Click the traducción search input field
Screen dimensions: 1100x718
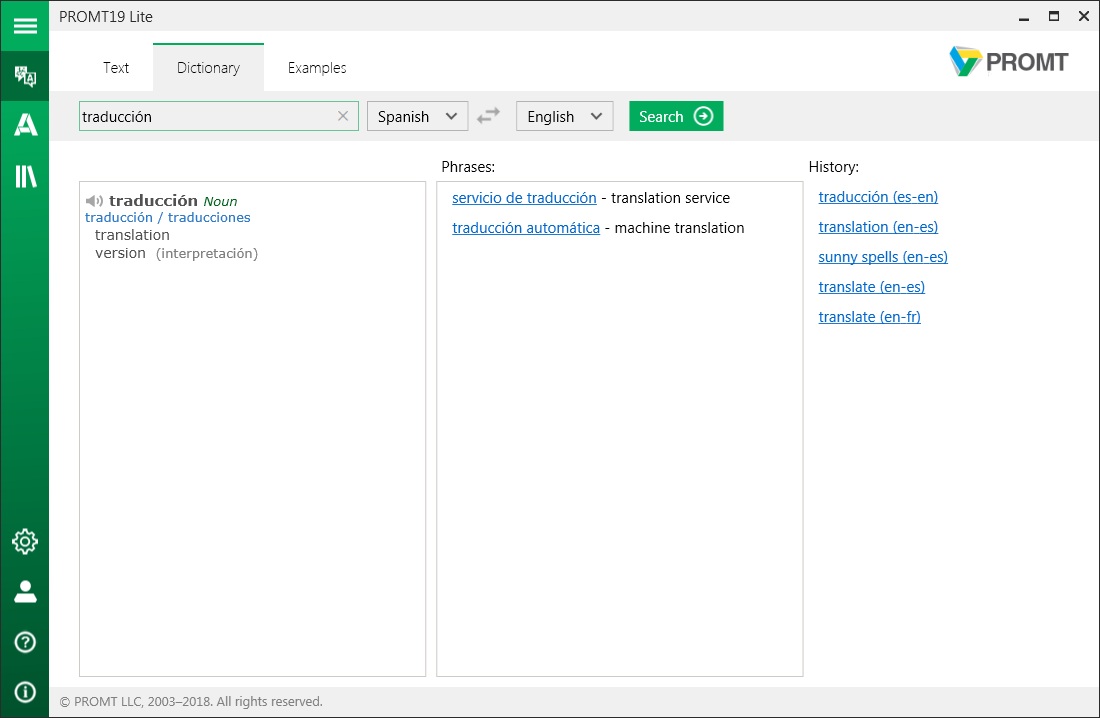click(x=205, y=116)
